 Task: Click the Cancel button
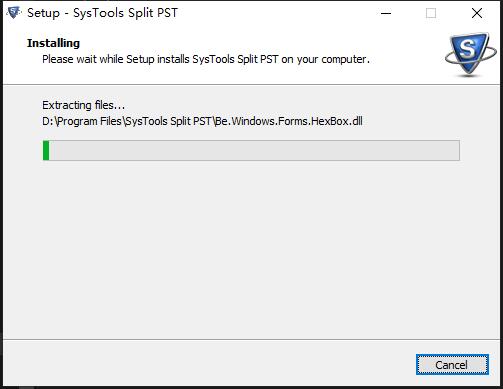pos(452,365)
